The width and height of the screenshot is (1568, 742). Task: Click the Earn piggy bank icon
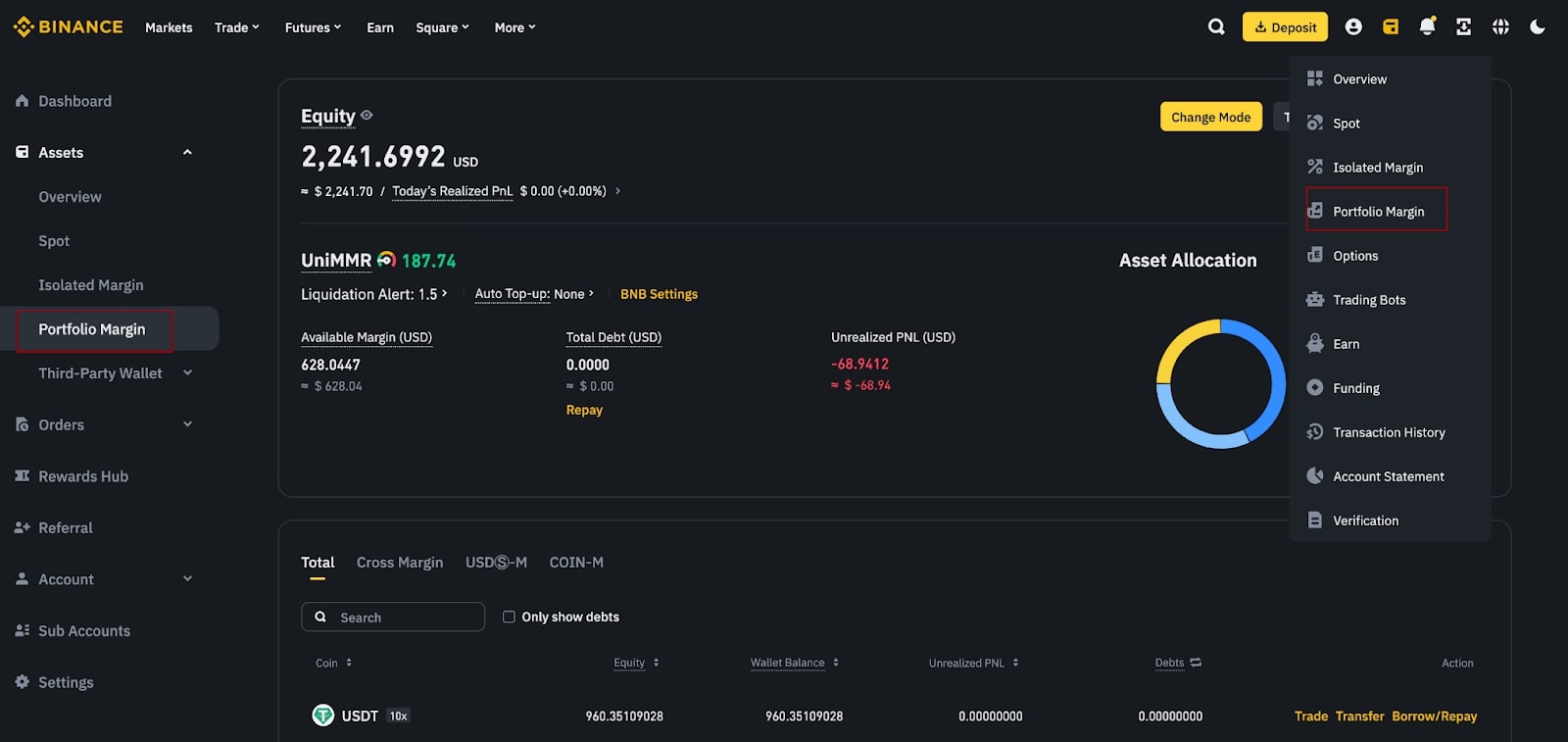coord(1315,343)
